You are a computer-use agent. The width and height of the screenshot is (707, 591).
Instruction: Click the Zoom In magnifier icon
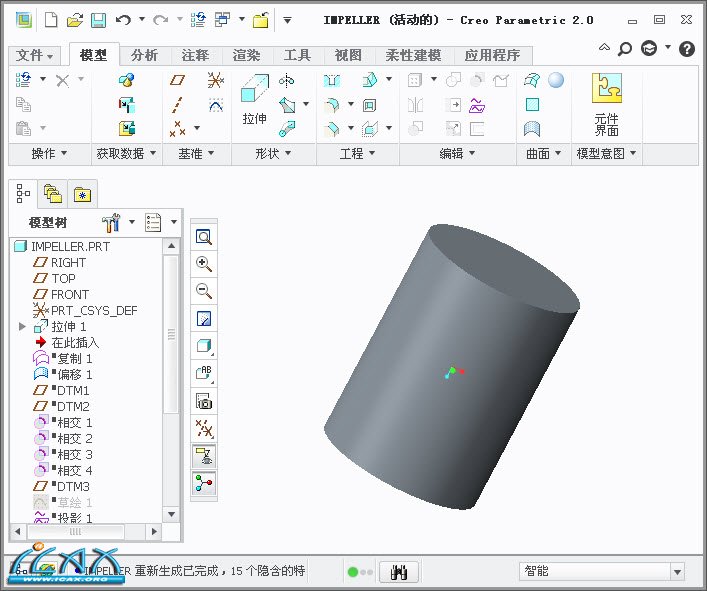[x=204, y=264]
